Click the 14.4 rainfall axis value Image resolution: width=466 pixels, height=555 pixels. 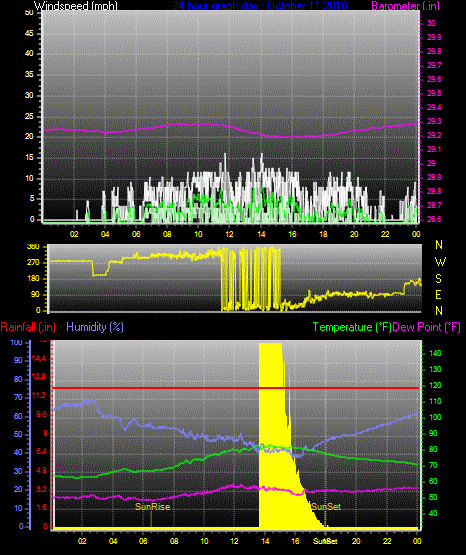tap(39, 359)
